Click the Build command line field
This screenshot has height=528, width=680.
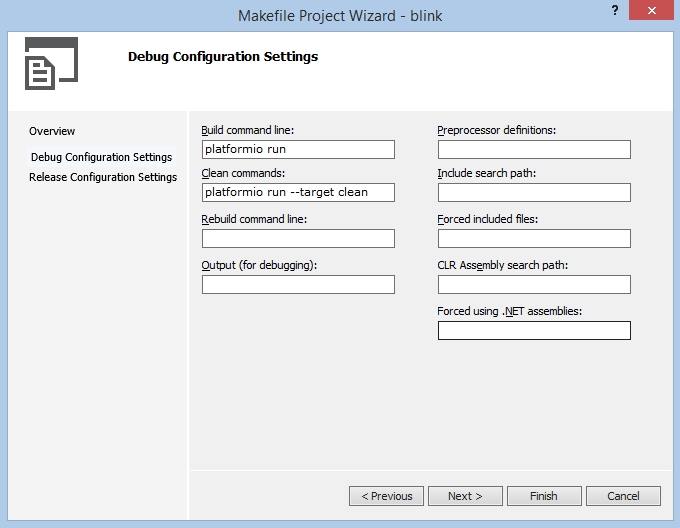(298, 149)
